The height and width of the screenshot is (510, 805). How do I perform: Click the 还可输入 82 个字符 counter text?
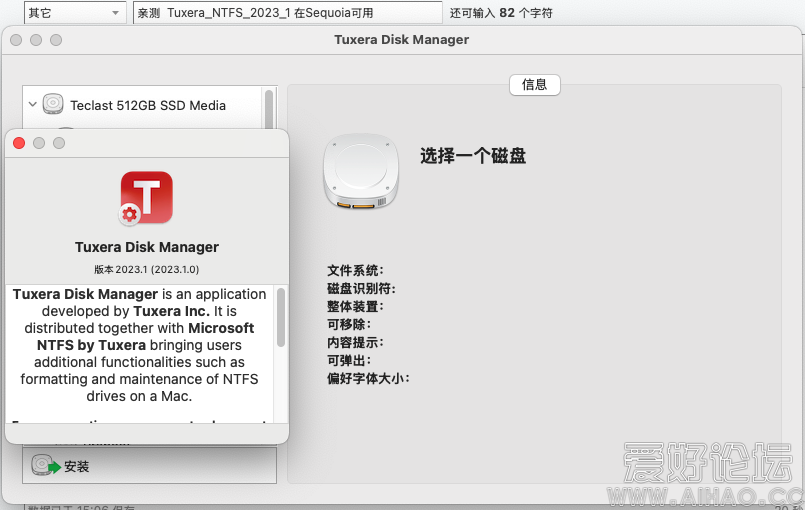[501, 13]
